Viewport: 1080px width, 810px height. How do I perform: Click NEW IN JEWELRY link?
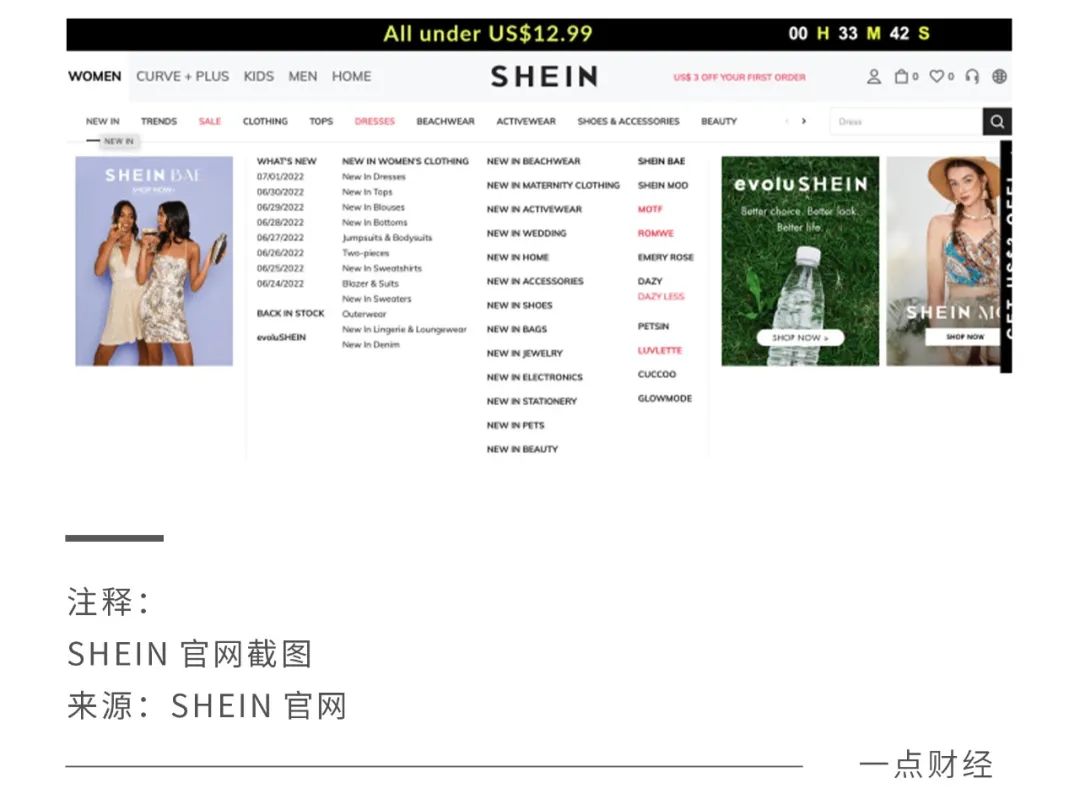coord(525,353)
